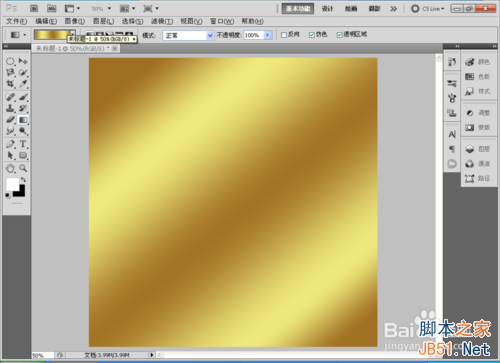Screen dimensions: 500x363
Task: Open the Filter (滤镜) menu
Action: pos(162,21)
